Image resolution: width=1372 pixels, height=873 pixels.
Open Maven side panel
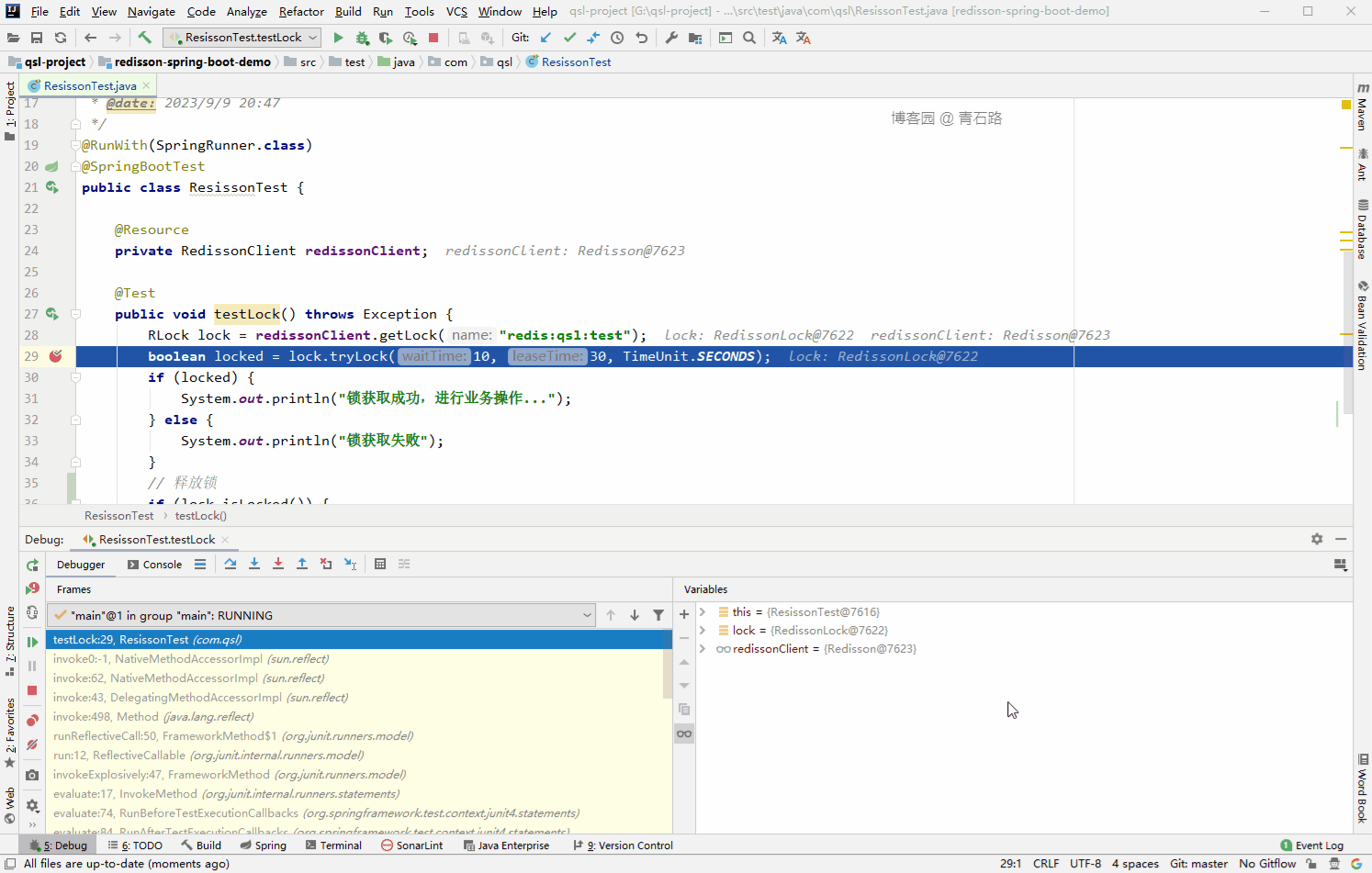(1362, 107)
